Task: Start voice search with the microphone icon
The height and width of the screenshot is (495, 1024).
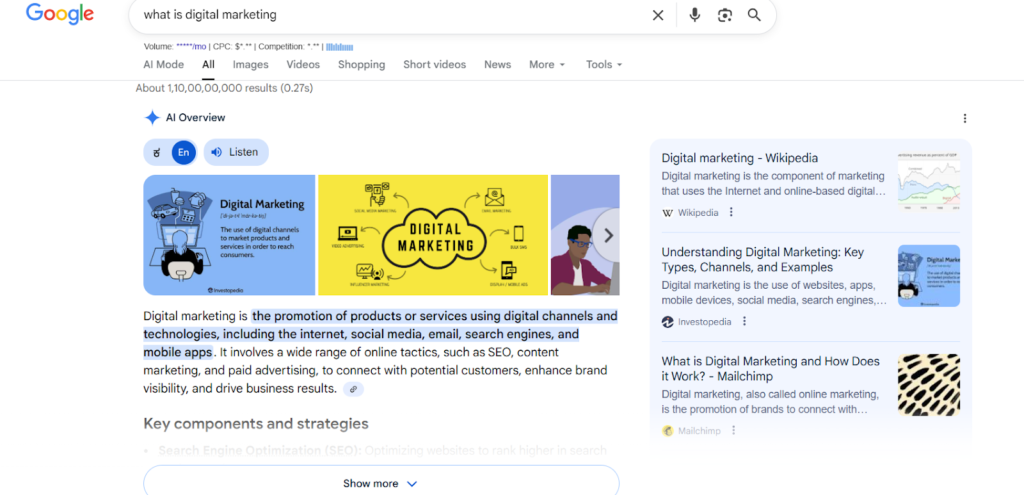Action: click(x=695, y=15)
